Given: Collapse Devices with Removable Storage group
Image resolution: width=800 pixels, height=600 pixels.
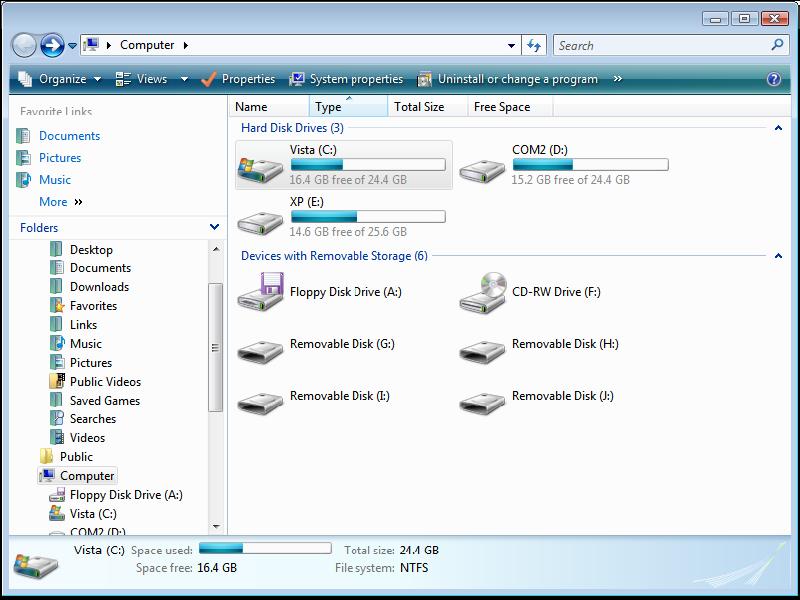Looking at the screenshot, I should coord(778,256).
